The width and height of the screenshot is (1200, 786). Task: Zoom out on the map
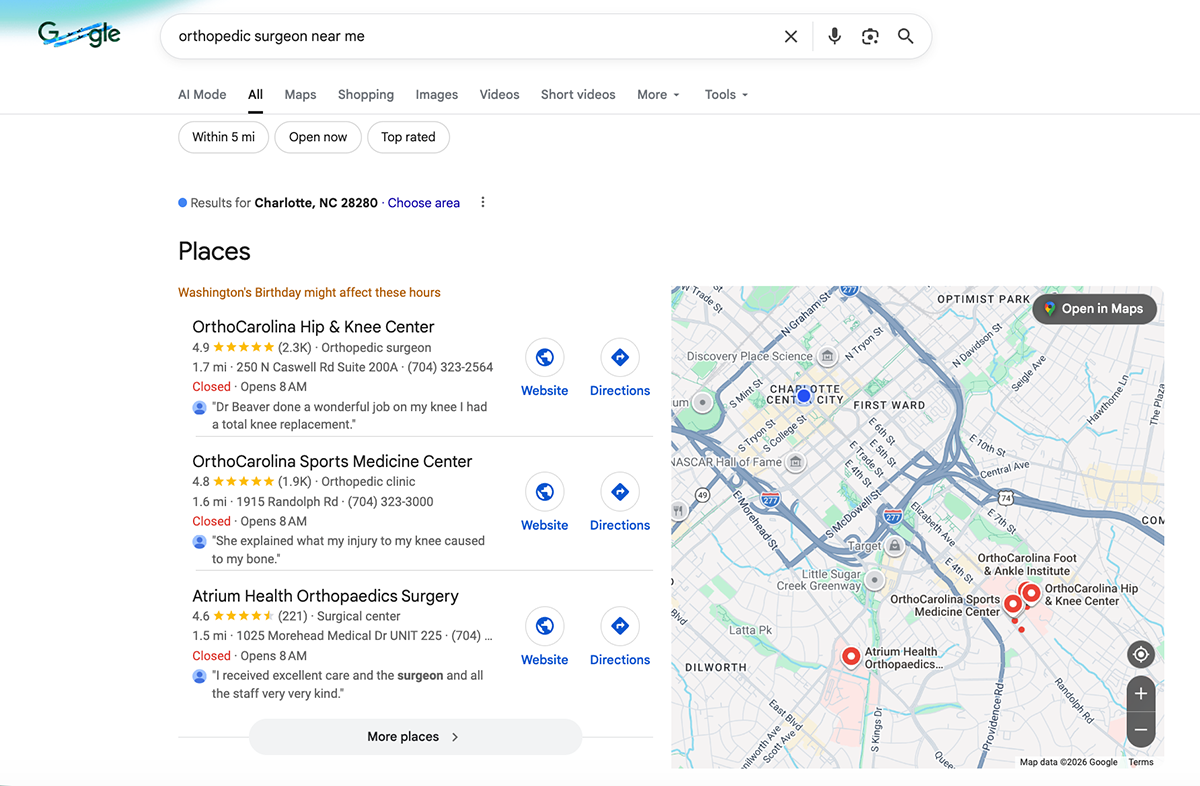pyautogui.click(x=1140, y=730)
